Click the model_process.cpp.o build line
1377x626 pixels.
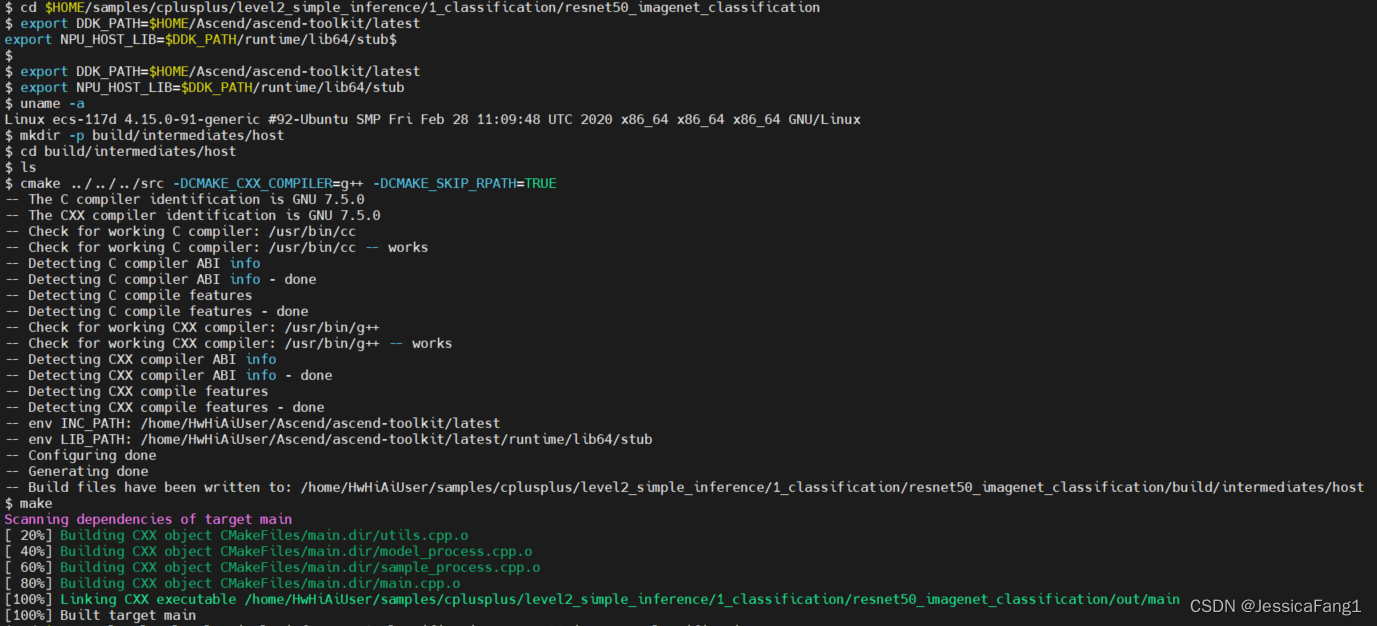[x=268, y=551]
